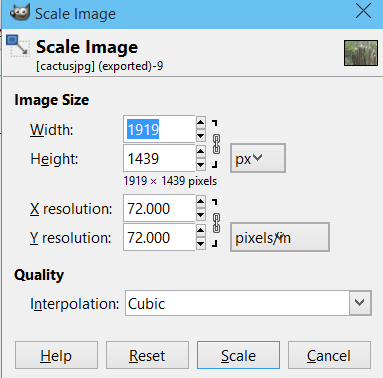The width and height of the screenshot is (383, 378).
Task: Increase Height with the up arrow
Action: 201,151
